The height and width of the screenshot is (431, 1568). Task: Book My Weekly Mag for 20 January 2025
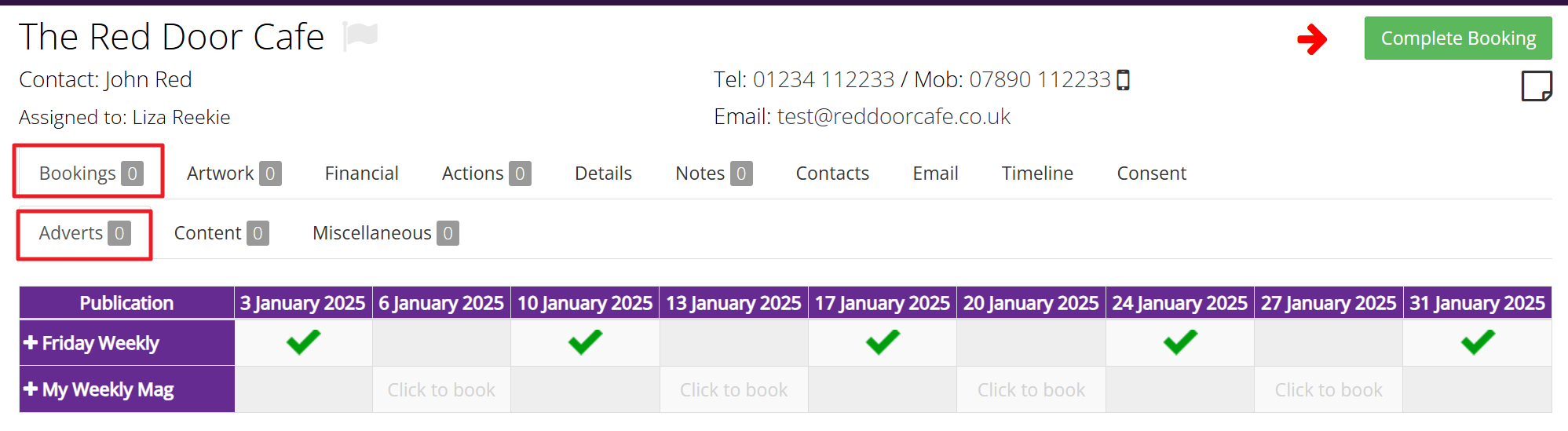[x=1031, y=390]
